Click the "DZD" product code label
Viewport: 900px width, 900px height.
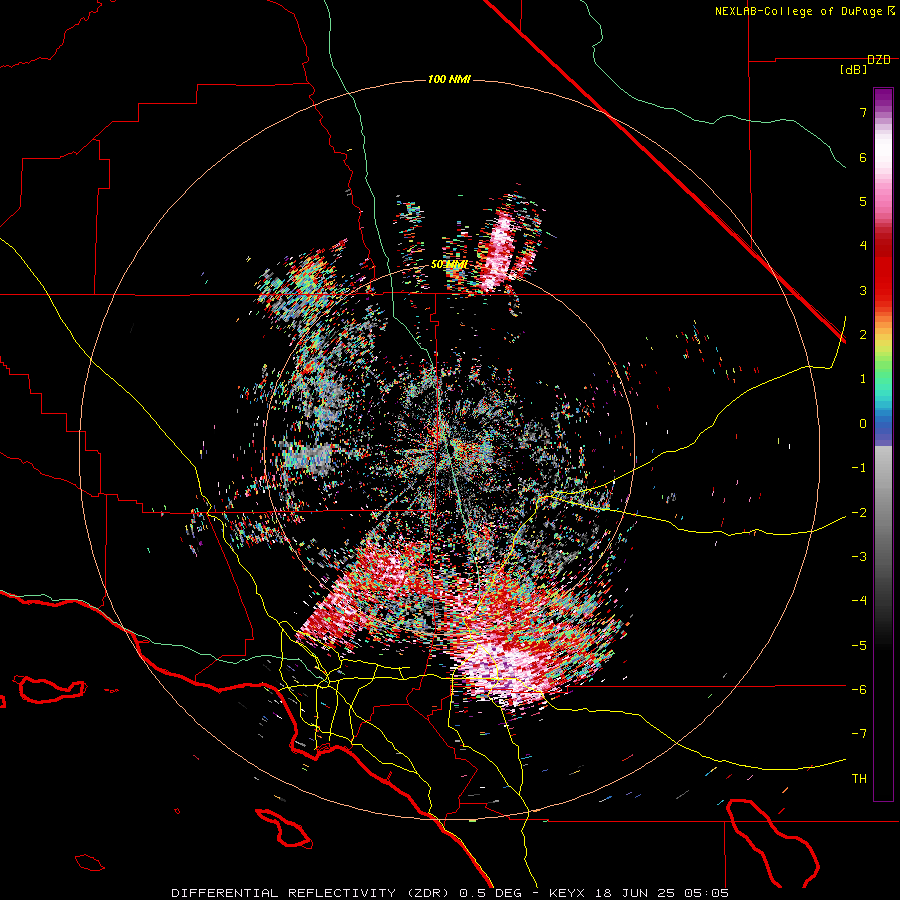pyautogui.click(x=879, y=60)
